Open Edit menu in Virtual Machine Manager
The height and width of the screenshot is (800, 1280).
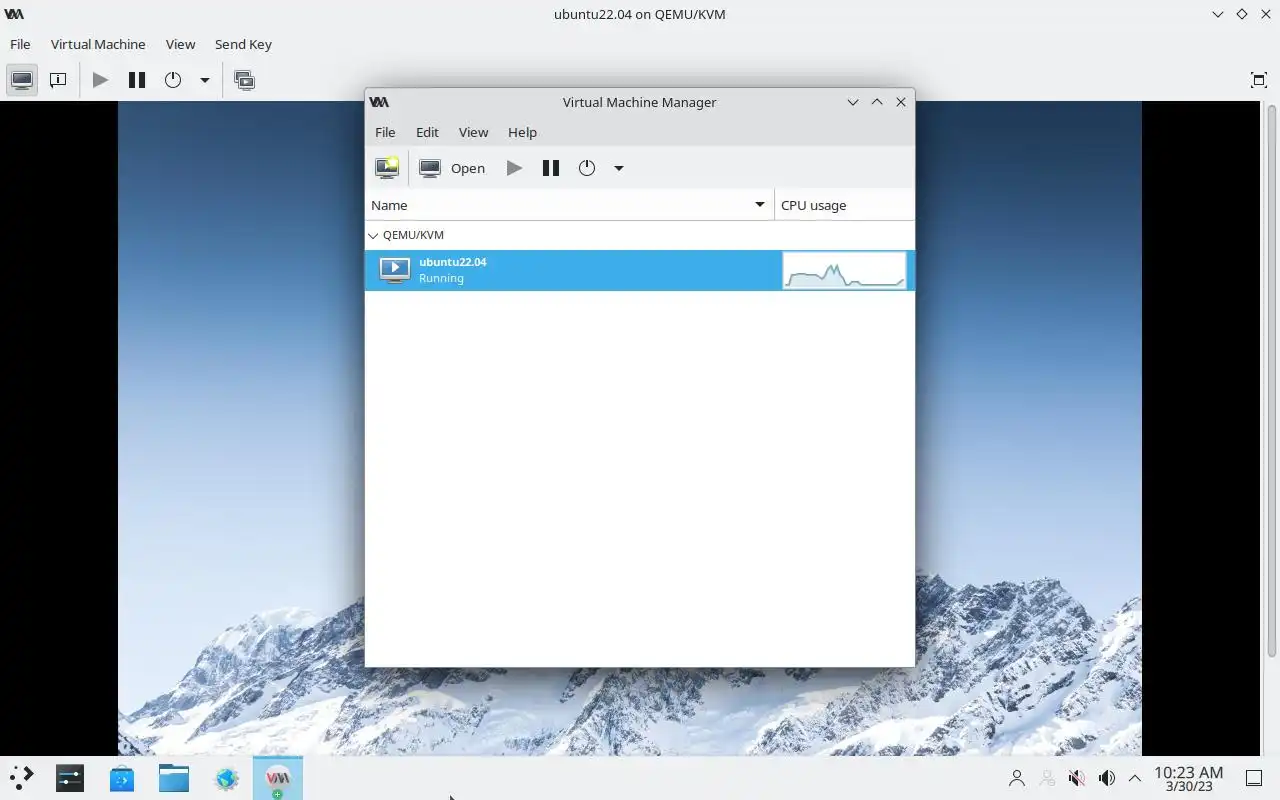427,132
